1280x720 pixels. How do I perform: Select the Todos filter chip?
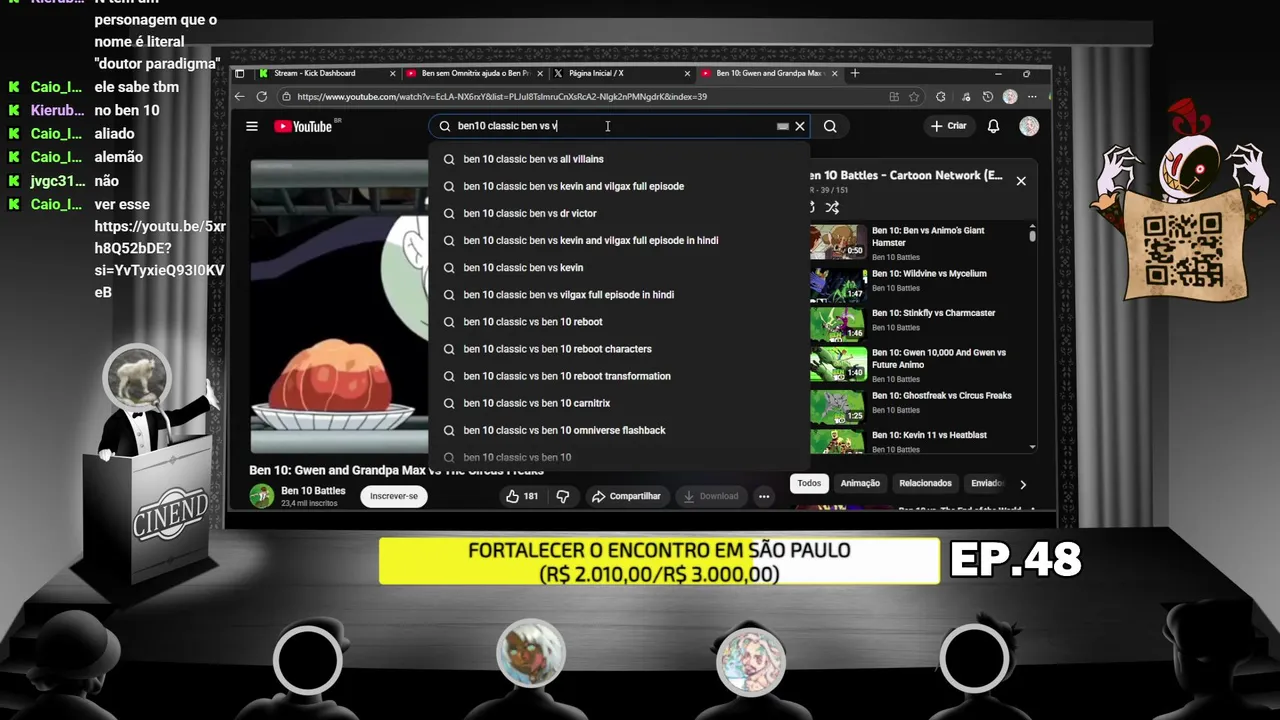(x=809, y=483)
